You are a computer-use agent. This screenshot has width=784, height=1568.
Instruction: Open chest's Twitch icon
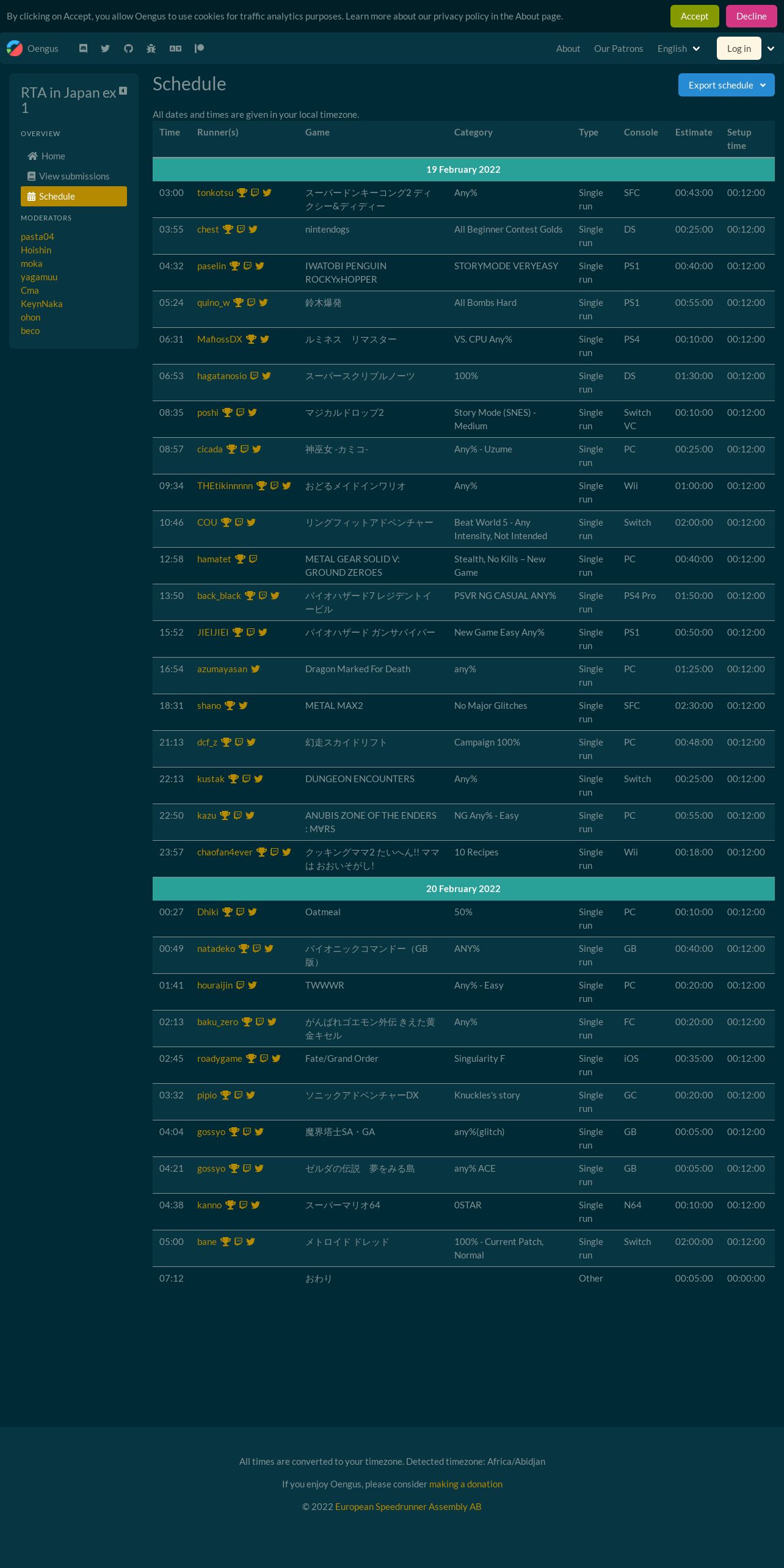[241, 230]
